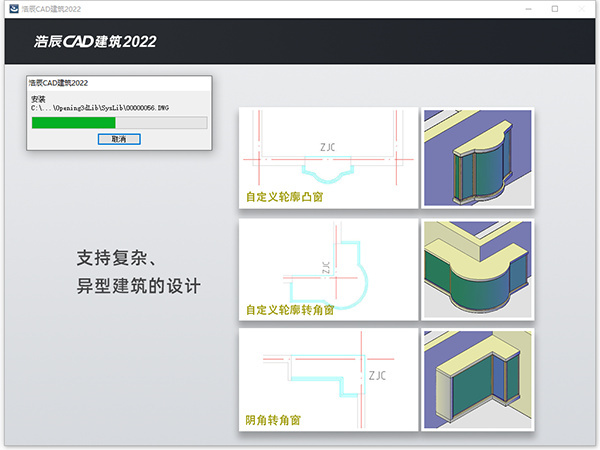Click the 取消 cancel button
This screenshot has width=600, height=450.
point(119,139)
